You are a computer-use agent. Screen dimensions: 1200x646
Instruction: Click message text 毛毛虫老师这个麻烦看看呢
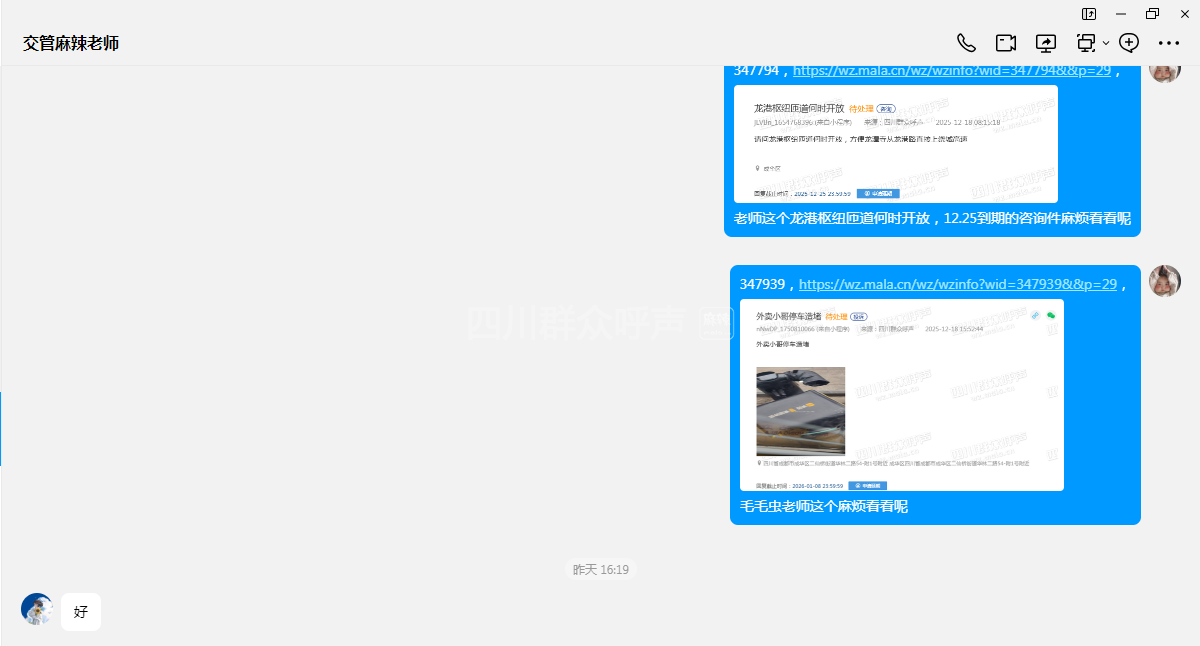824,507
